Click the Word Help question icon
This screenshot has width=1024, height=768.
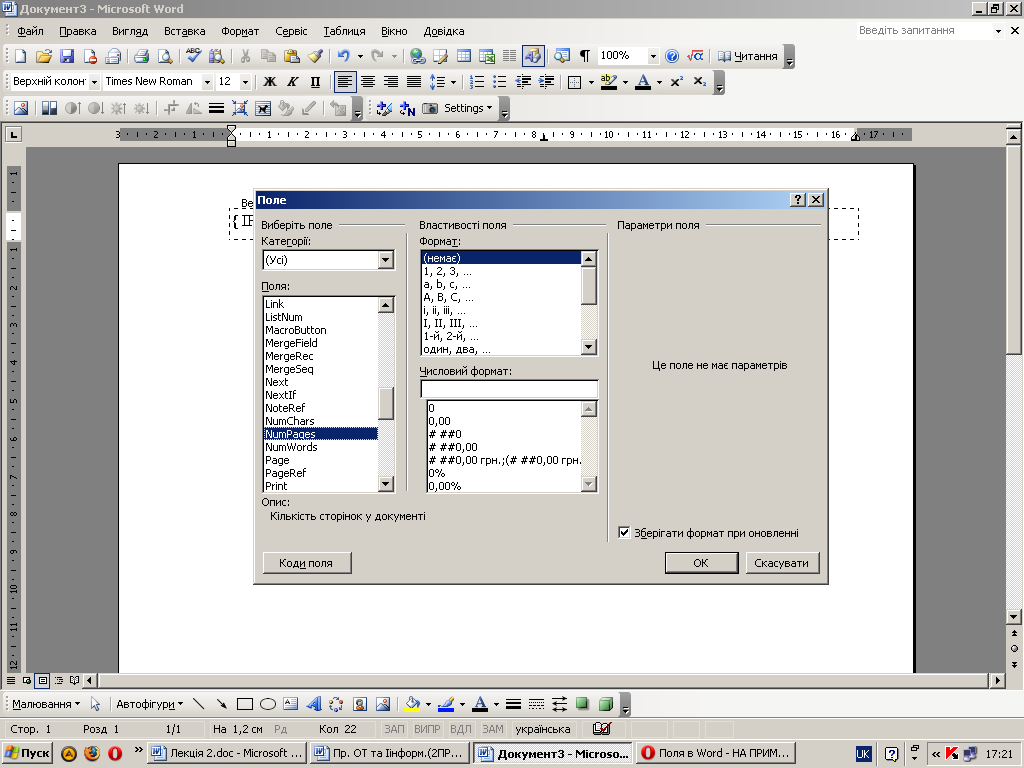point(672,56)
